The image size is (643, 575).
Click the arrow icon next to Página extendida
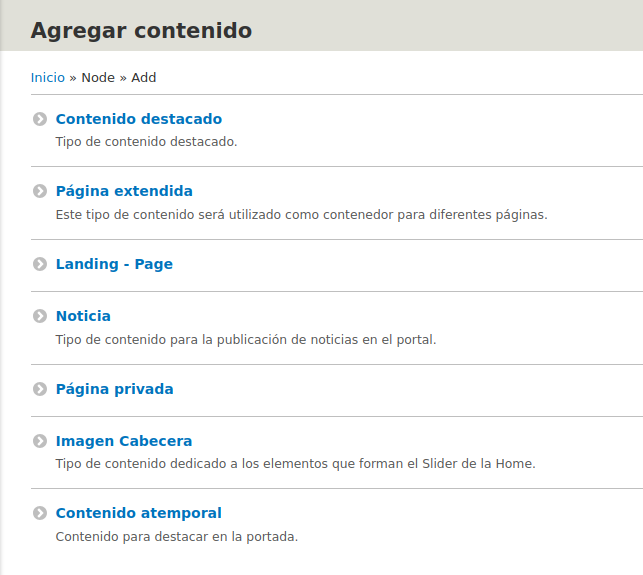[40, 191]
